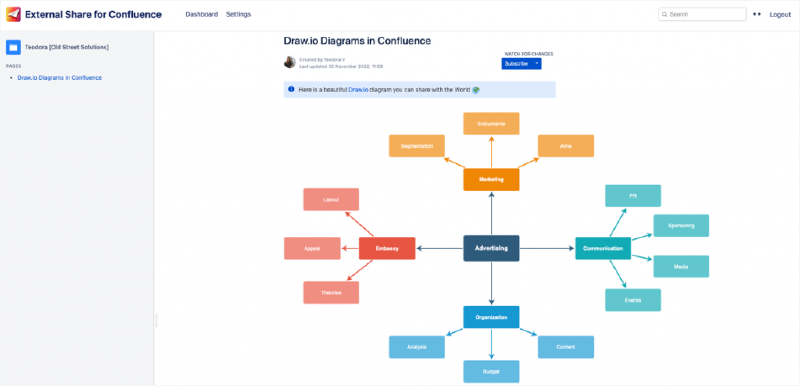Screen dimensions: 800x386
Task: Click the globe emoji in the banner
Action: (x=476, y=90)
